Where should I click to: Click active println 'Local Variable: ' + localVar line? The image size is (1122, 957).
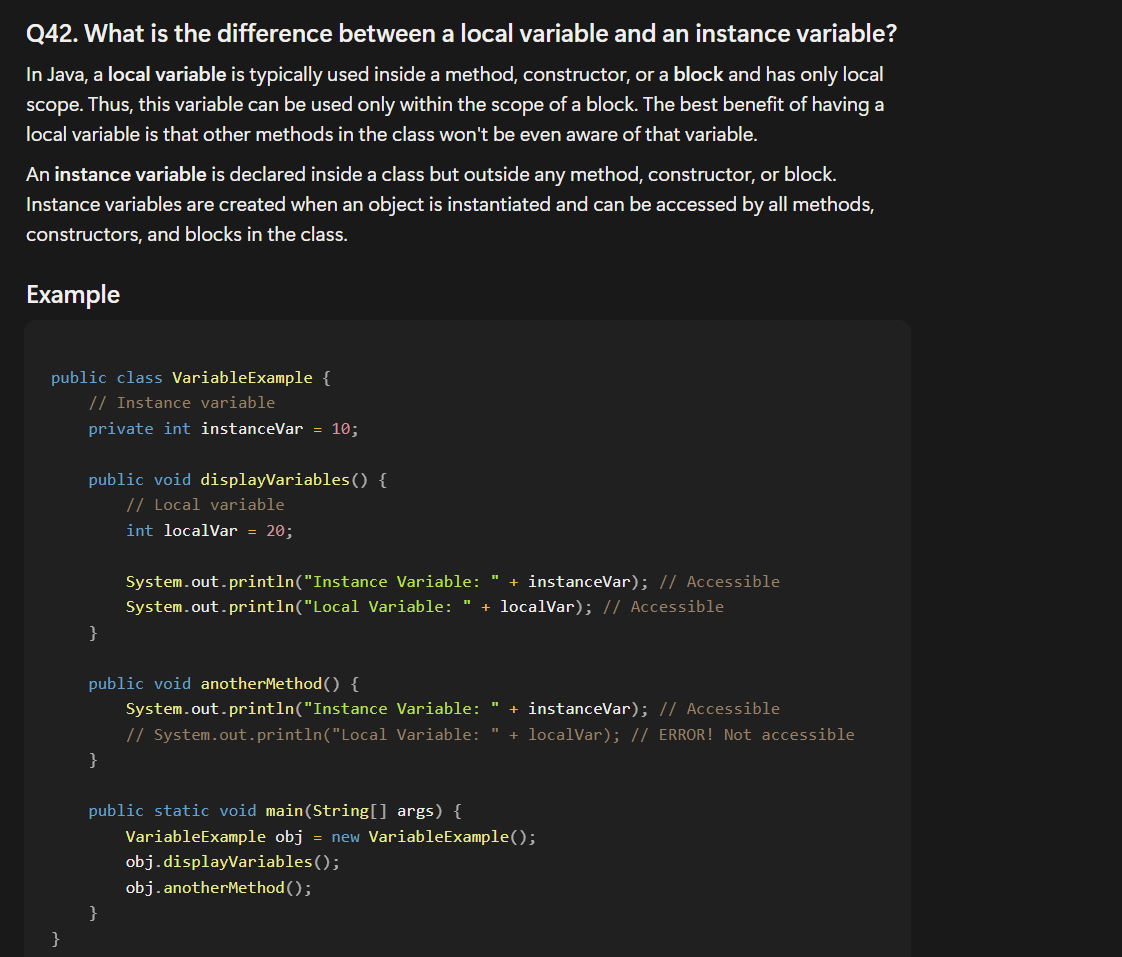pyautogui.click(x=425, y=607)
